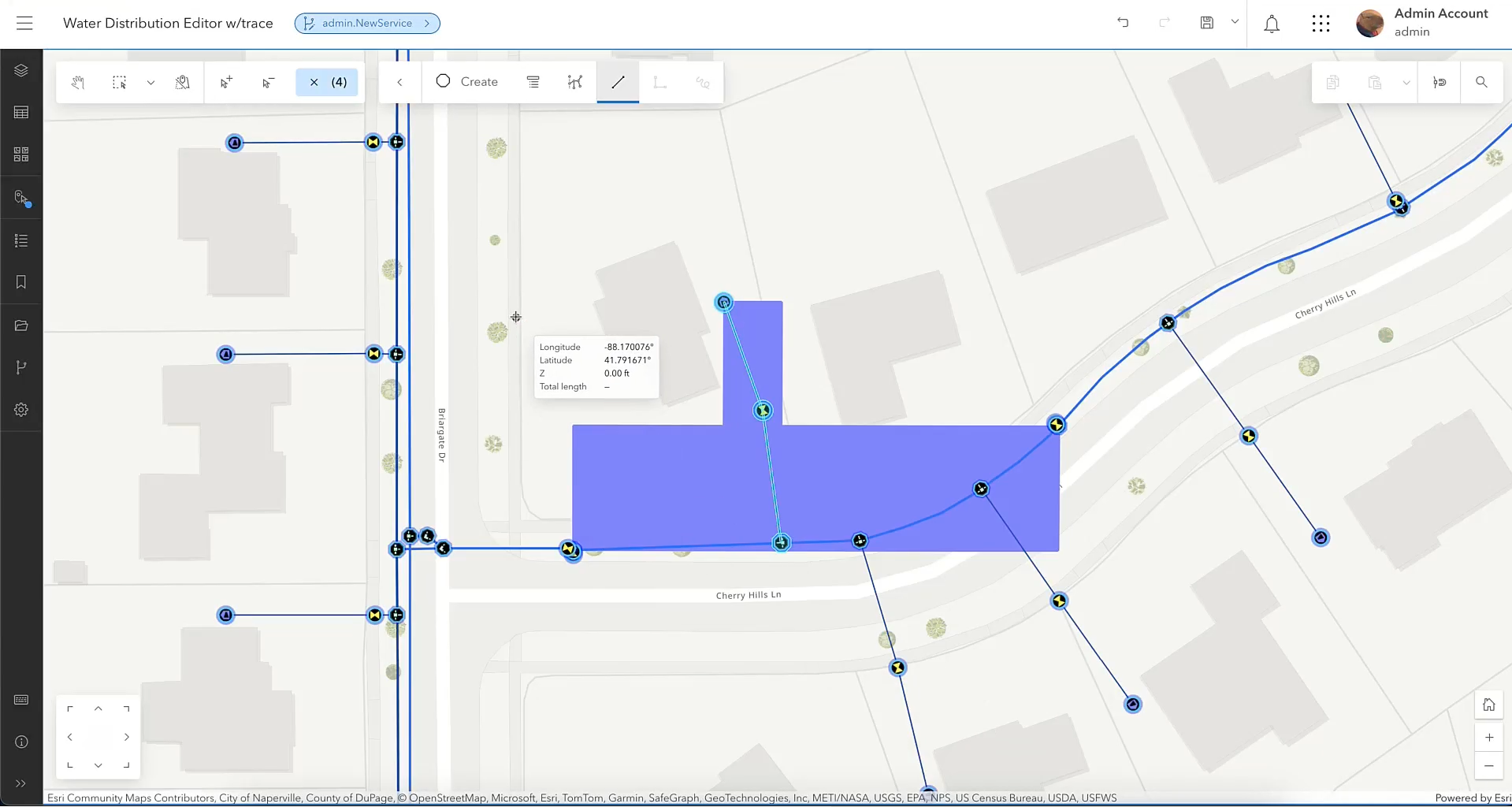Screen dimensions: 1512x807
Task: Click the 'Water Distribution Editor w/trace' title
Action: 168,24
